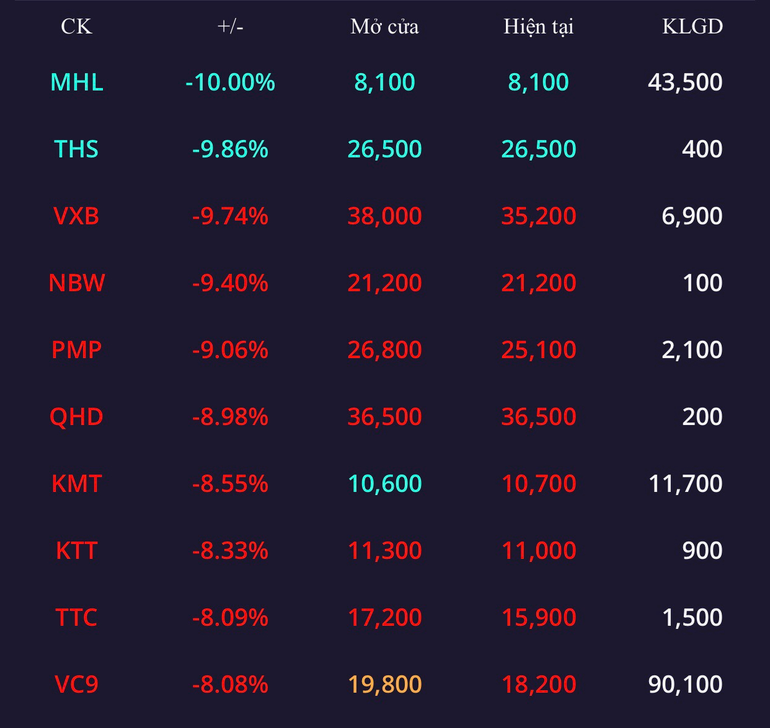Click the Mở cửa column header
The width and height of the screenshot is (770, 728).
click(x=385, y=27)
